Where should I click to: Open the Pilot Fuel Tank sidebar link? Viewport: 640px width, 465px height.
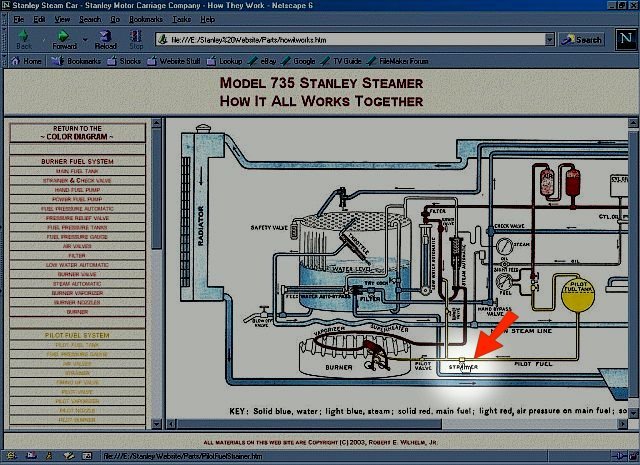point(77,345)
